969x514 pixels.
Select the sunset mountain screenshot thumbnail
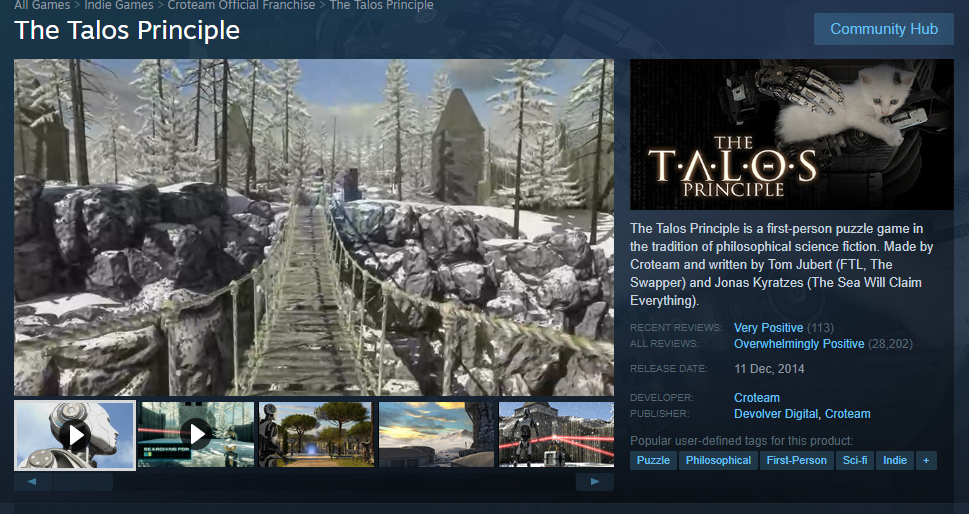[x=436, y=435]
